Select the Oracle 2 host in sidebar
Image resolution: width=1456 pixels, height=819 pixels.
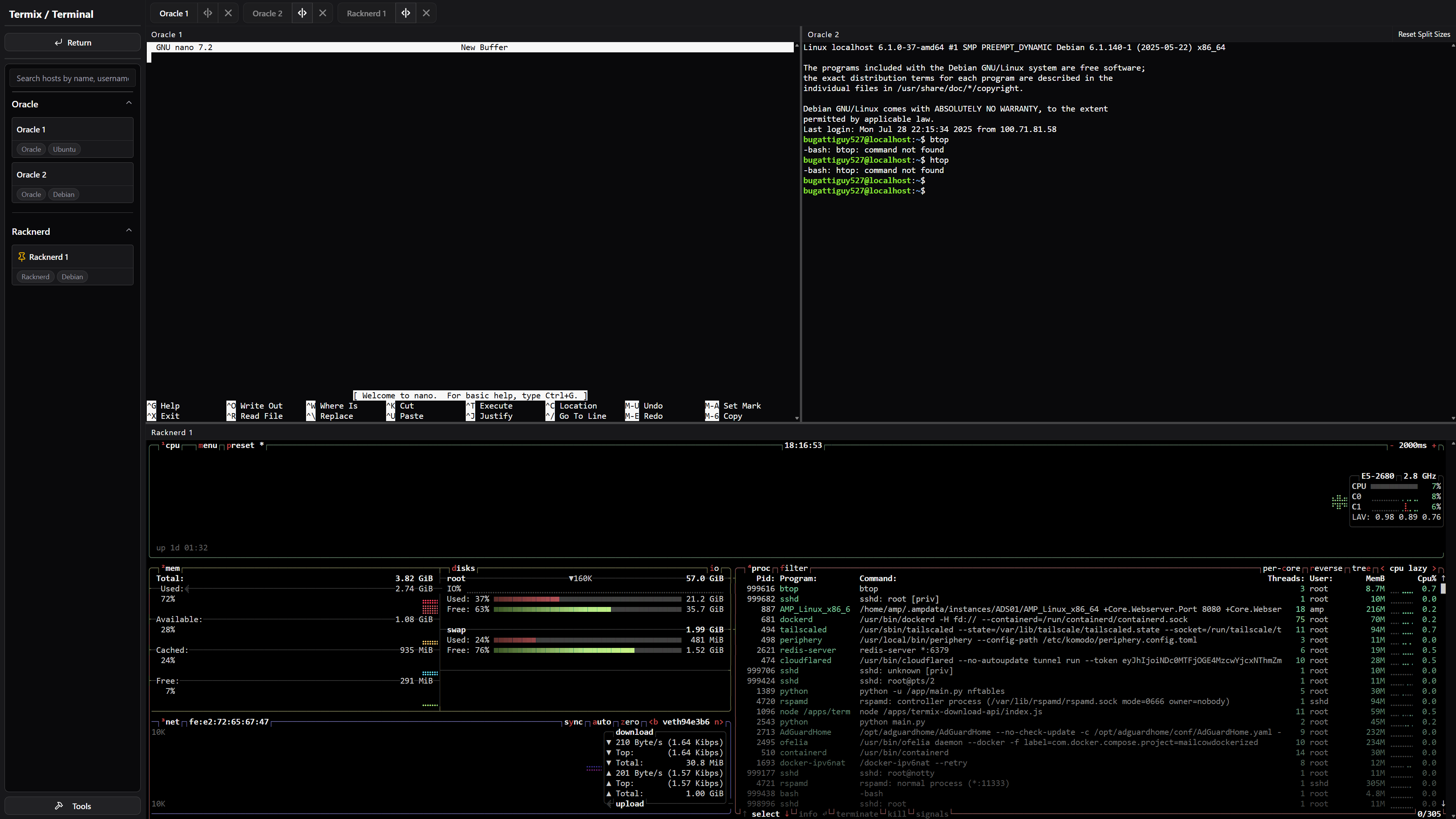click(x=72, y=174)
